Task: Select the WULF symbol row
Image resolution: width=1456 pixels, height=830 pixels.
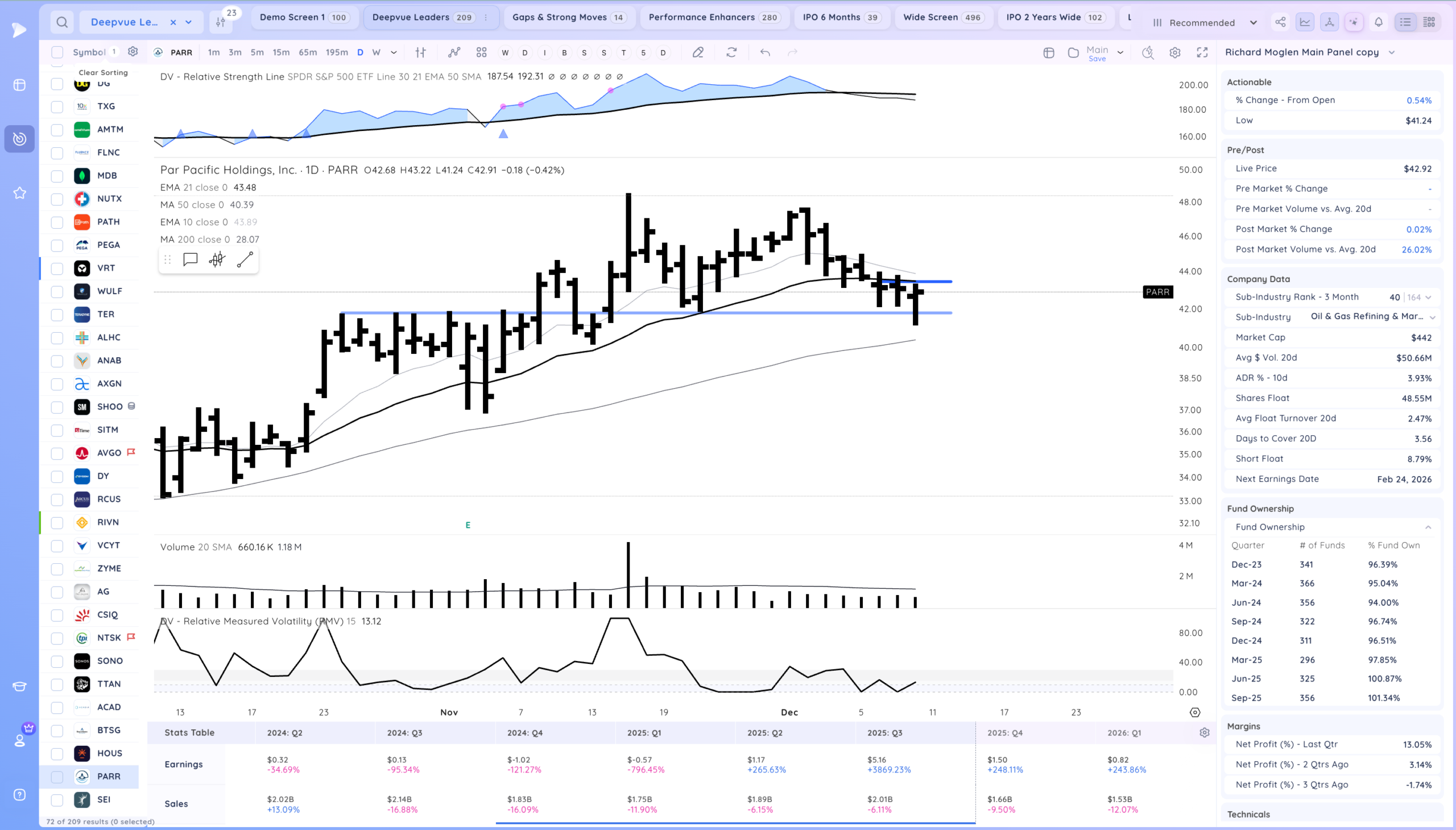Action: coord(109,291)
